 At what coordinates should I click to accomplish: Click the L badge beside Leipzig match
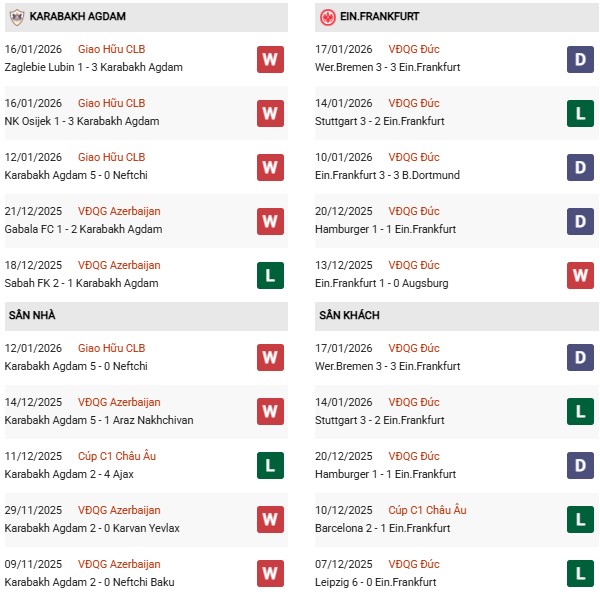pos(579,574)
